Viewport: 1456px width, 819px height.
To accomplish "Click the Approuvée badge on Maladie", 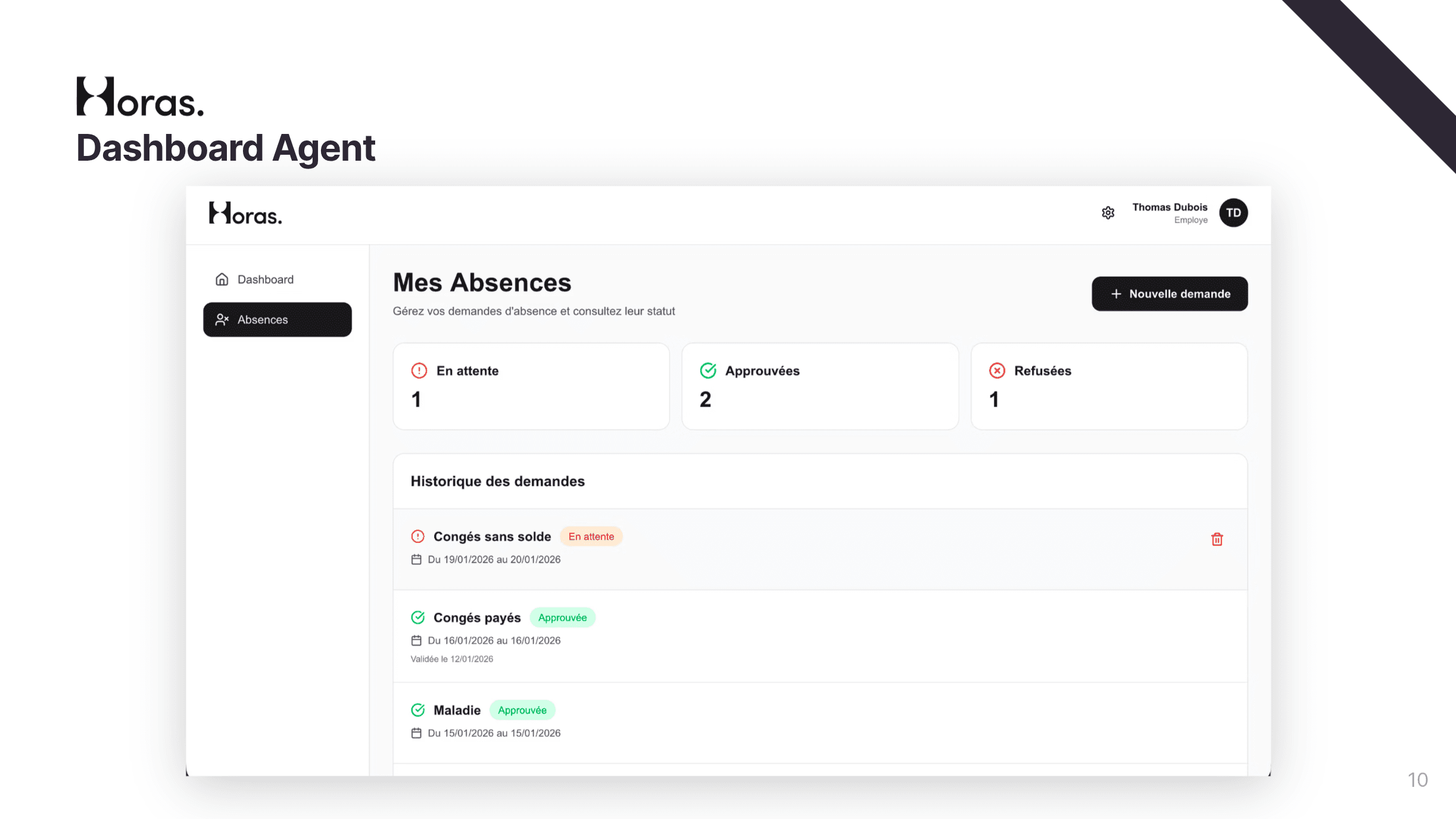I will (x=522, y=710).
